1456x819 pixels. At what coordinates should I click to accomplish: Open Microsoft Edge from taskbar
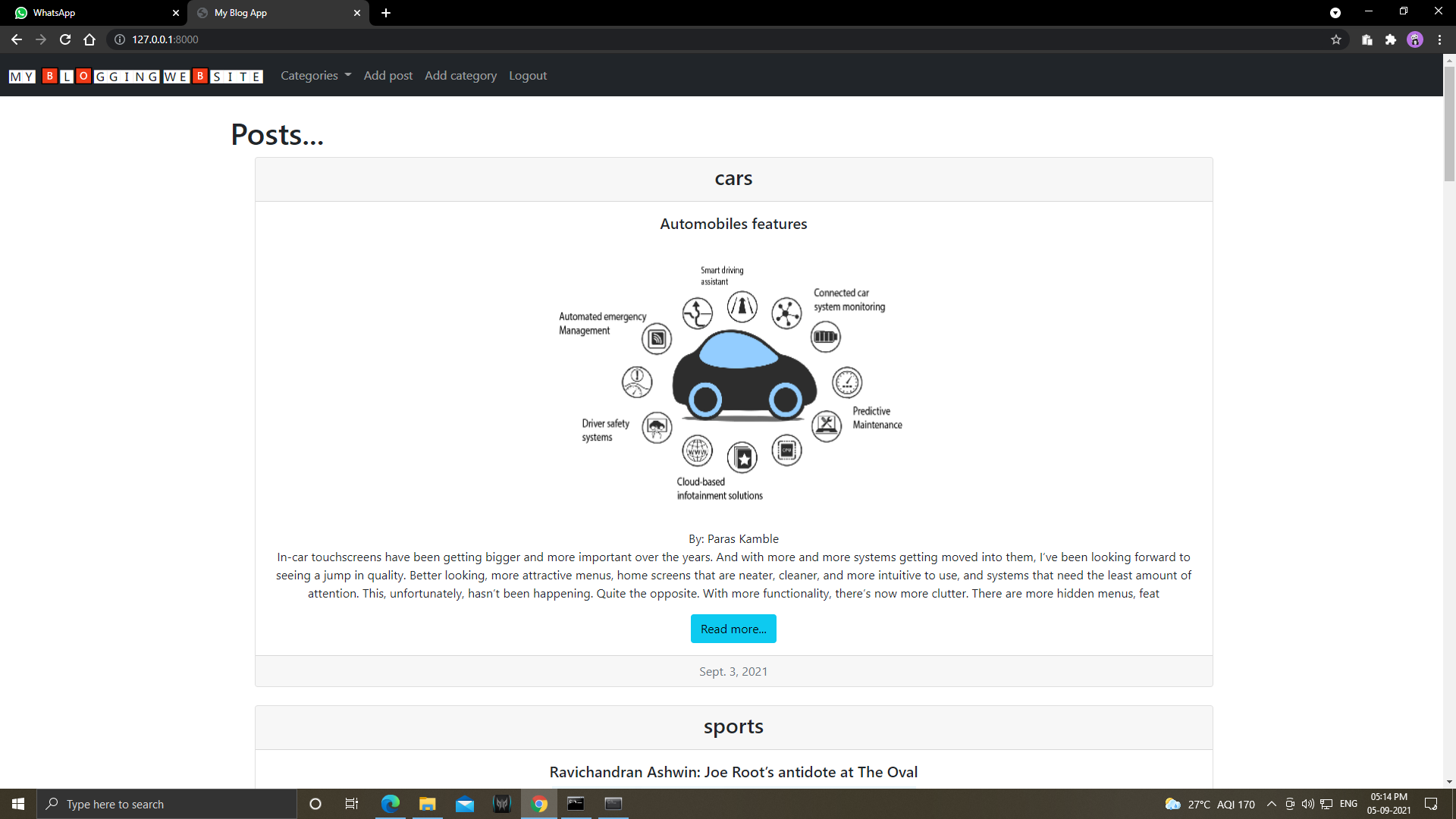(391, 804)
